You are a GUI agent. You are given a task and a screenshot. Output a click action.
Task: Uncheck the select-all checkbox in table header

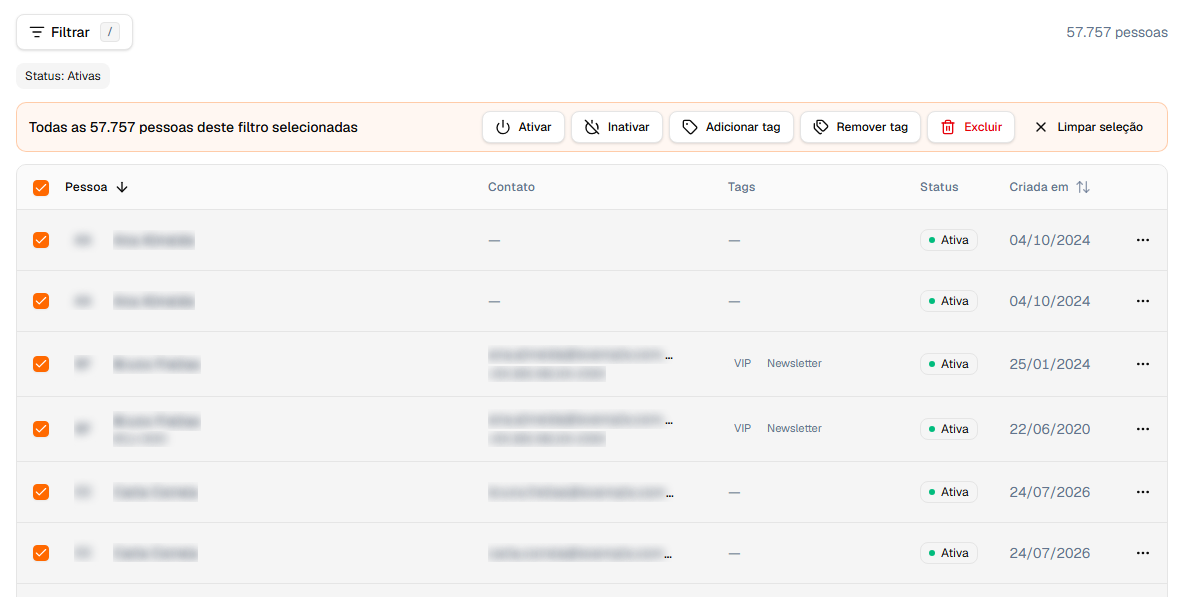tap(41, 187)
